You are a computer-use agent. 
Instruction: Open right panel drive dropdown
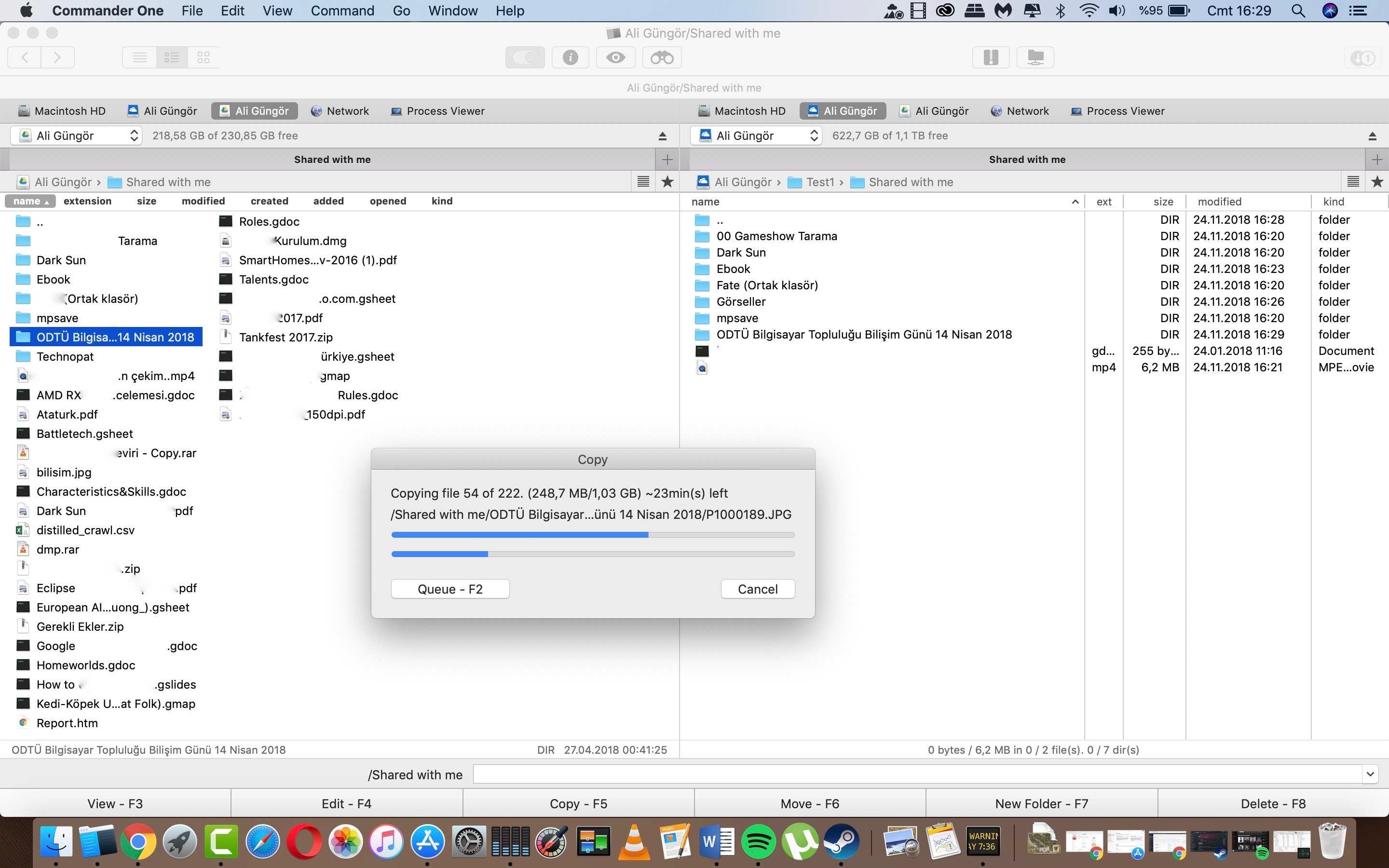coord(756,136)
